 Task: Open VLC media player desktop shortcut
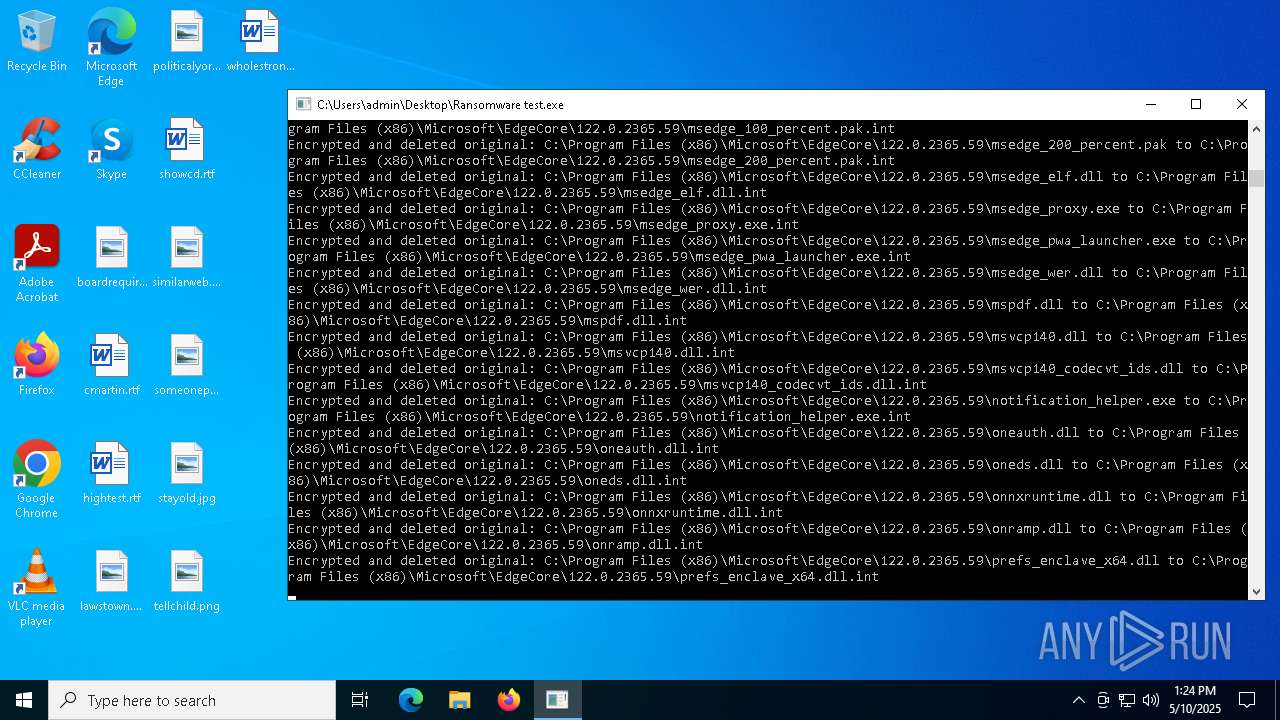point(37,588)
